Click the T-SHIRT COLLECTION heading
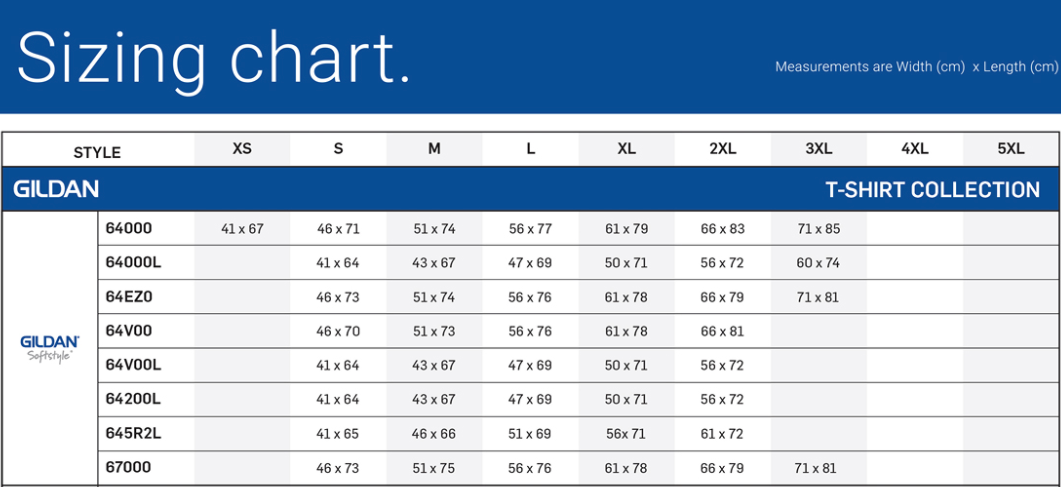The width and height of the screenshot is (1061, 487). click(x=932, y=189)
